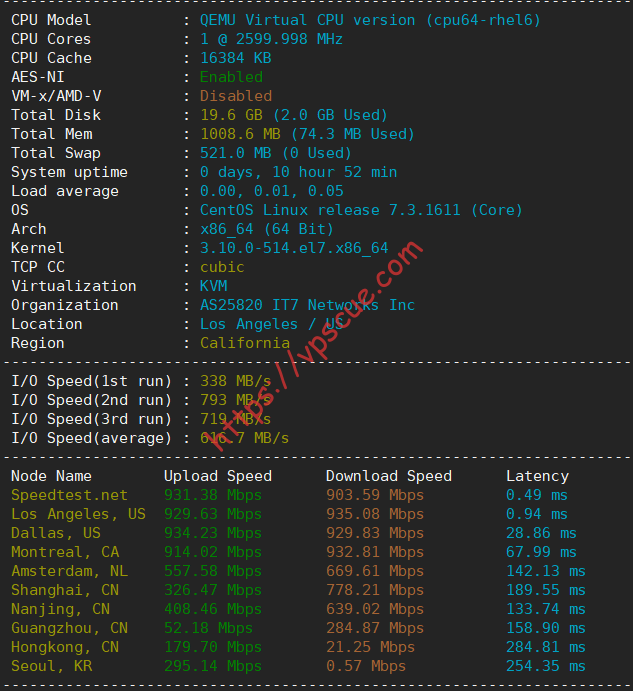The height and width of the screenshot is (691, 633).
Task: Click the California region value
Action: tap(245, 343)
